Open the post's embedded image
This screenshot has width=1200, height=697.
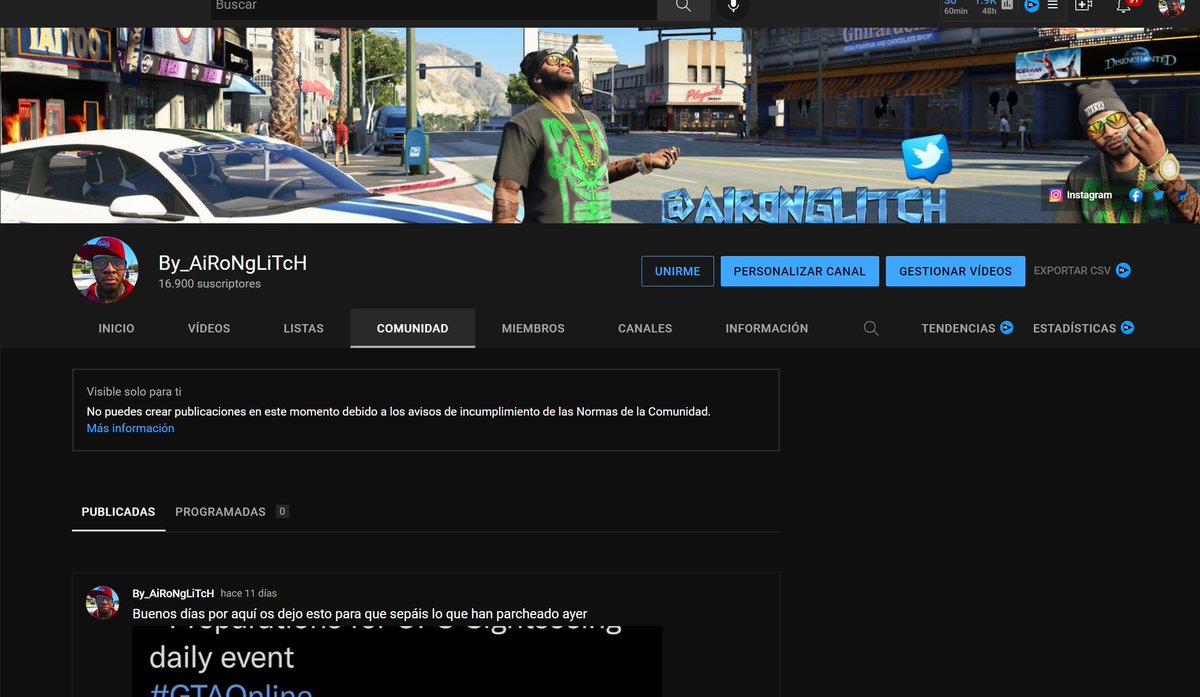pos(397,661)
